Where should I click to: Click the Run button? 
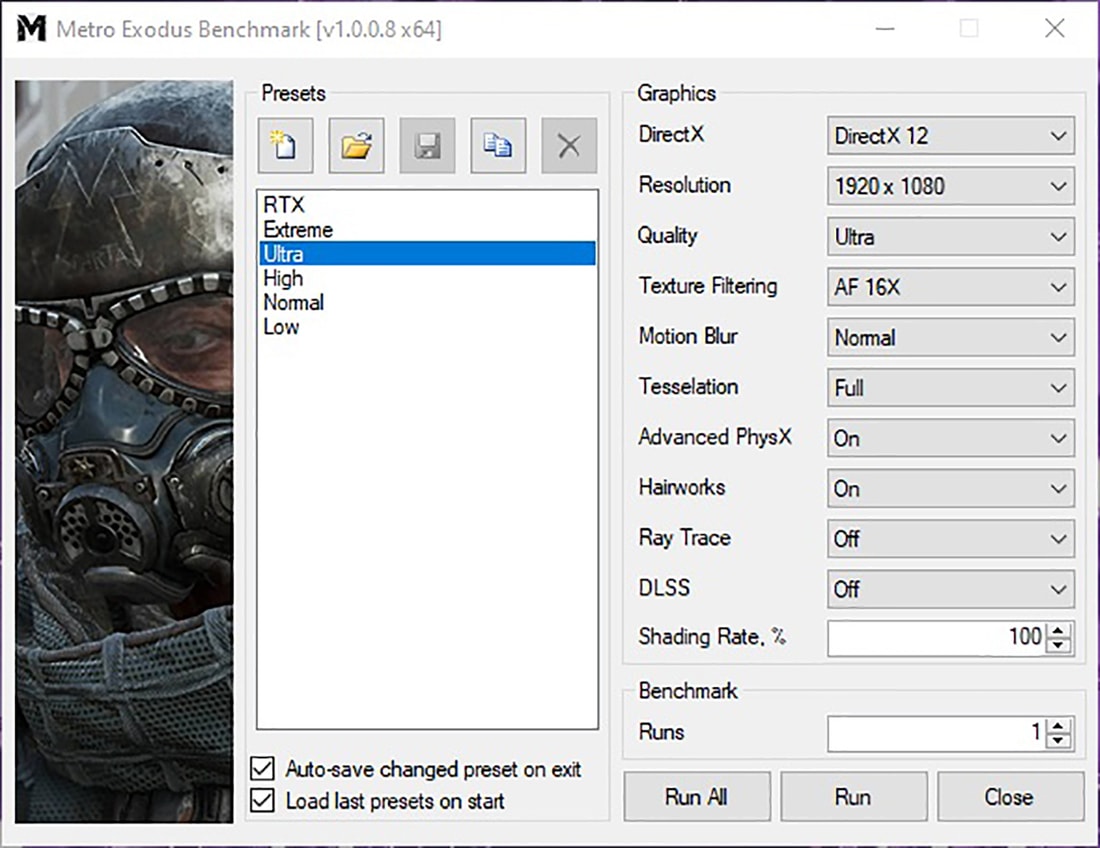point(852,797)
